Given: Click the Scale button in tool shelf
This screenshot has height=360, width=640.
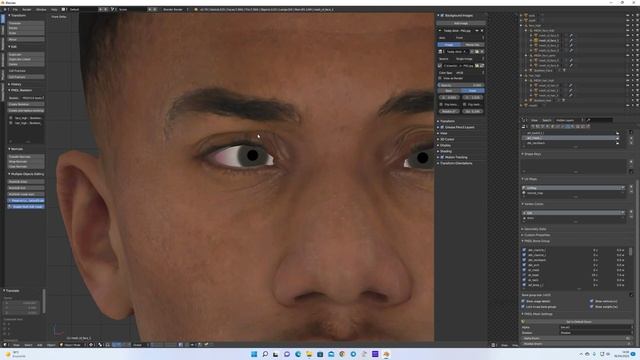Looking at the screenshot, I should [26, 33].
